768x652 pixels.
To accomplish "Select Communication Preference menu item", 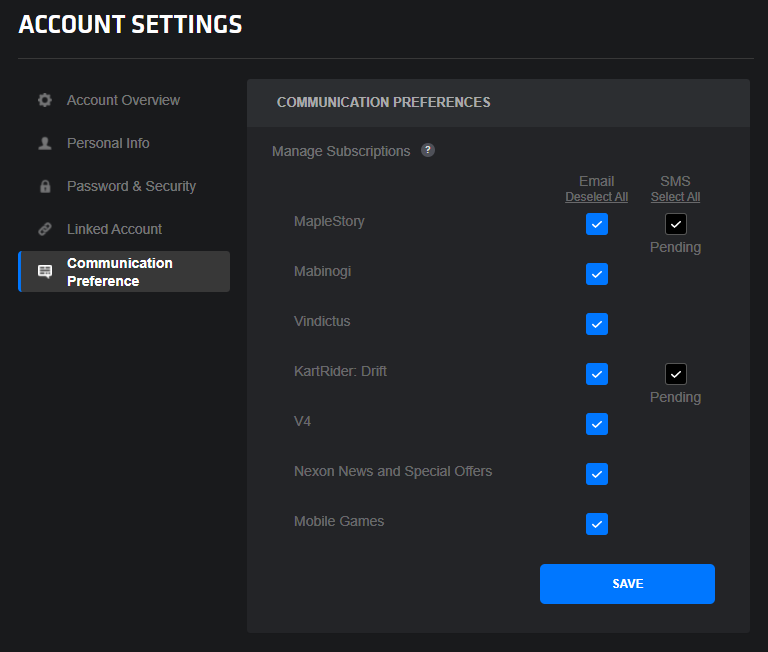I will click(124, 272).
